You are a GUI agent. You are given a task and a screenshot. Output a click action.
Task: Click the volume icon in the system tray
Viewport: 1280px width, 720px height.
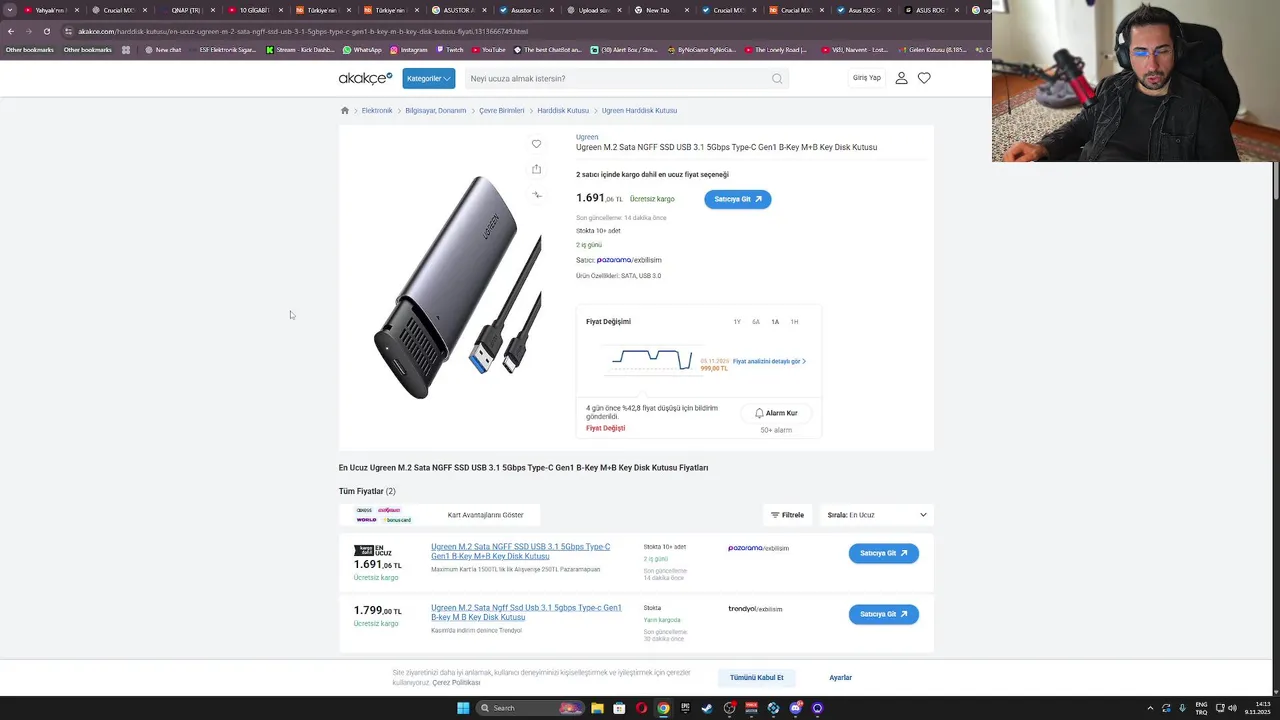click(1232, 708)
